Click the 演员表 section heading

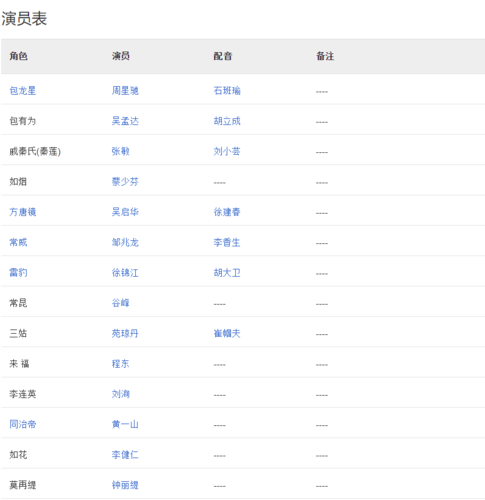[x=24, y=19]
